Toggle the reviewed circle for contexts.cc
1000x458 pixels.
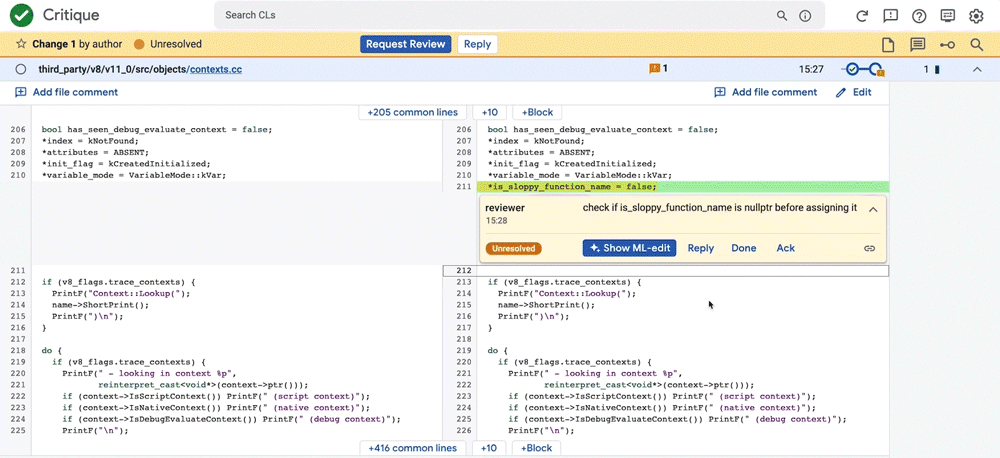[x=20, y=69]
